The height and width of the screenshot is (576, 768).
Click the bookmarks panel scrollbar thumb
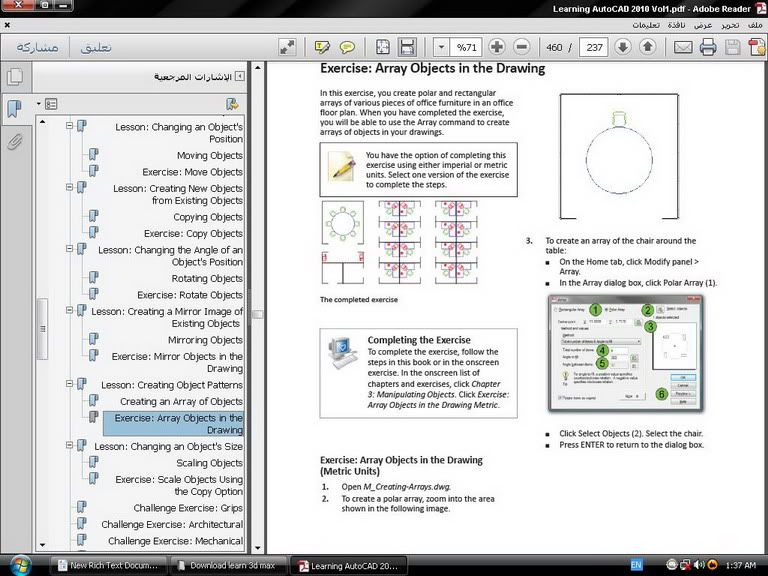(42, 329)
